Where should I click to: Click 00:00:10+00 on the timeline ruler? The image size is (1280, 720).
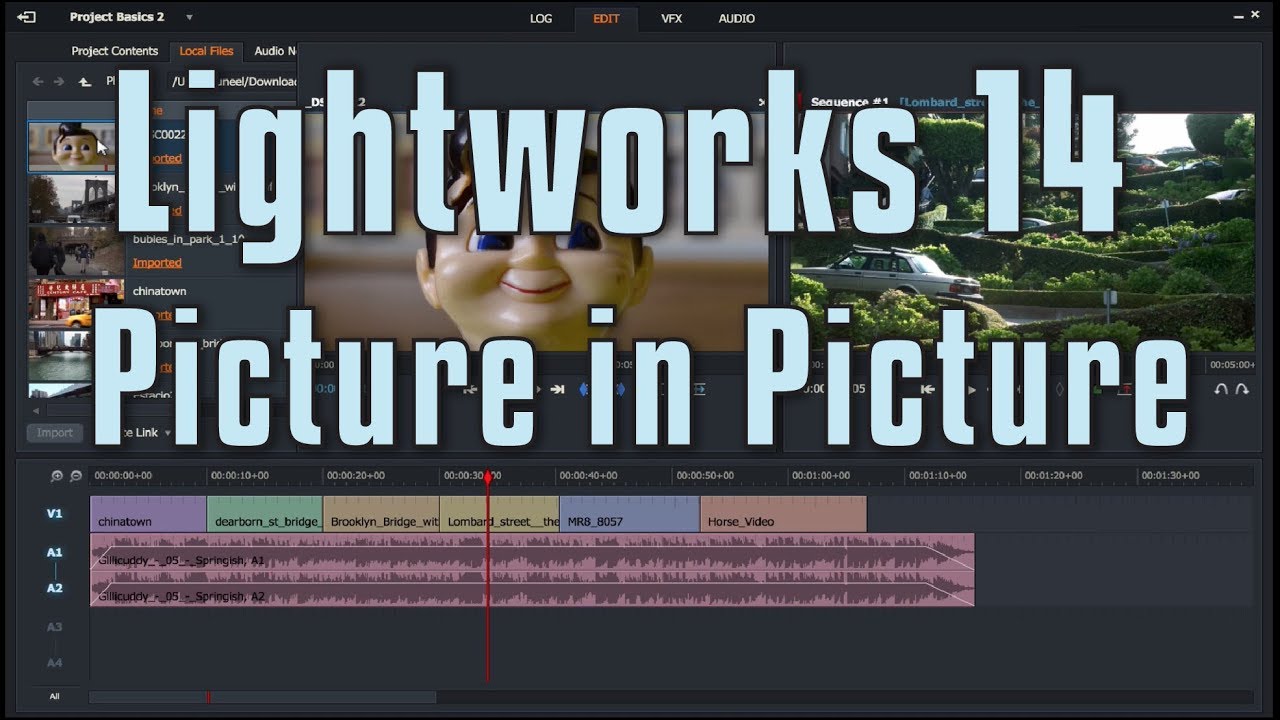coord(239,476)
